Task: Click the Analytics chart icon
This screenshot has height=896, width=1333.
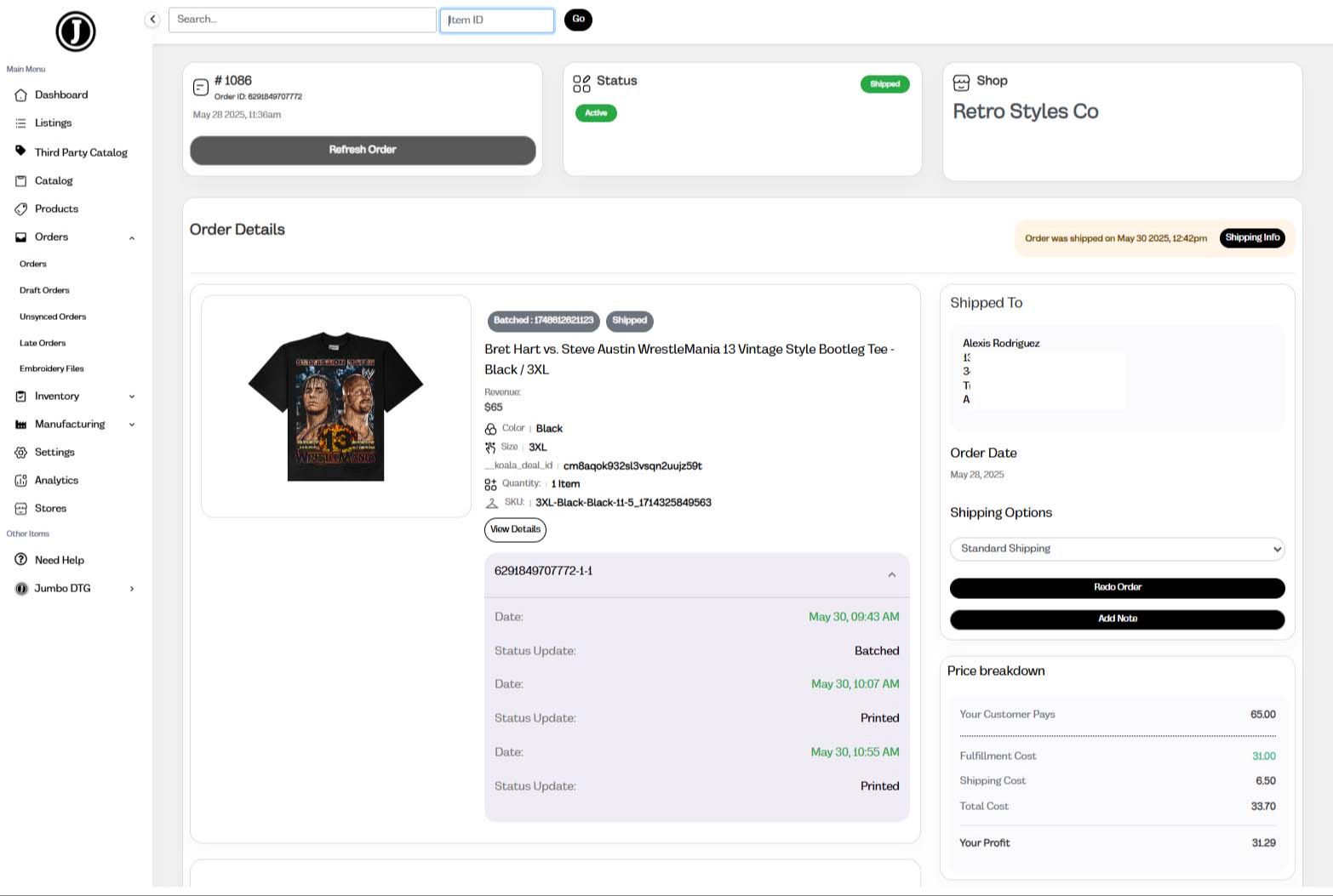Action: [21, 481]
